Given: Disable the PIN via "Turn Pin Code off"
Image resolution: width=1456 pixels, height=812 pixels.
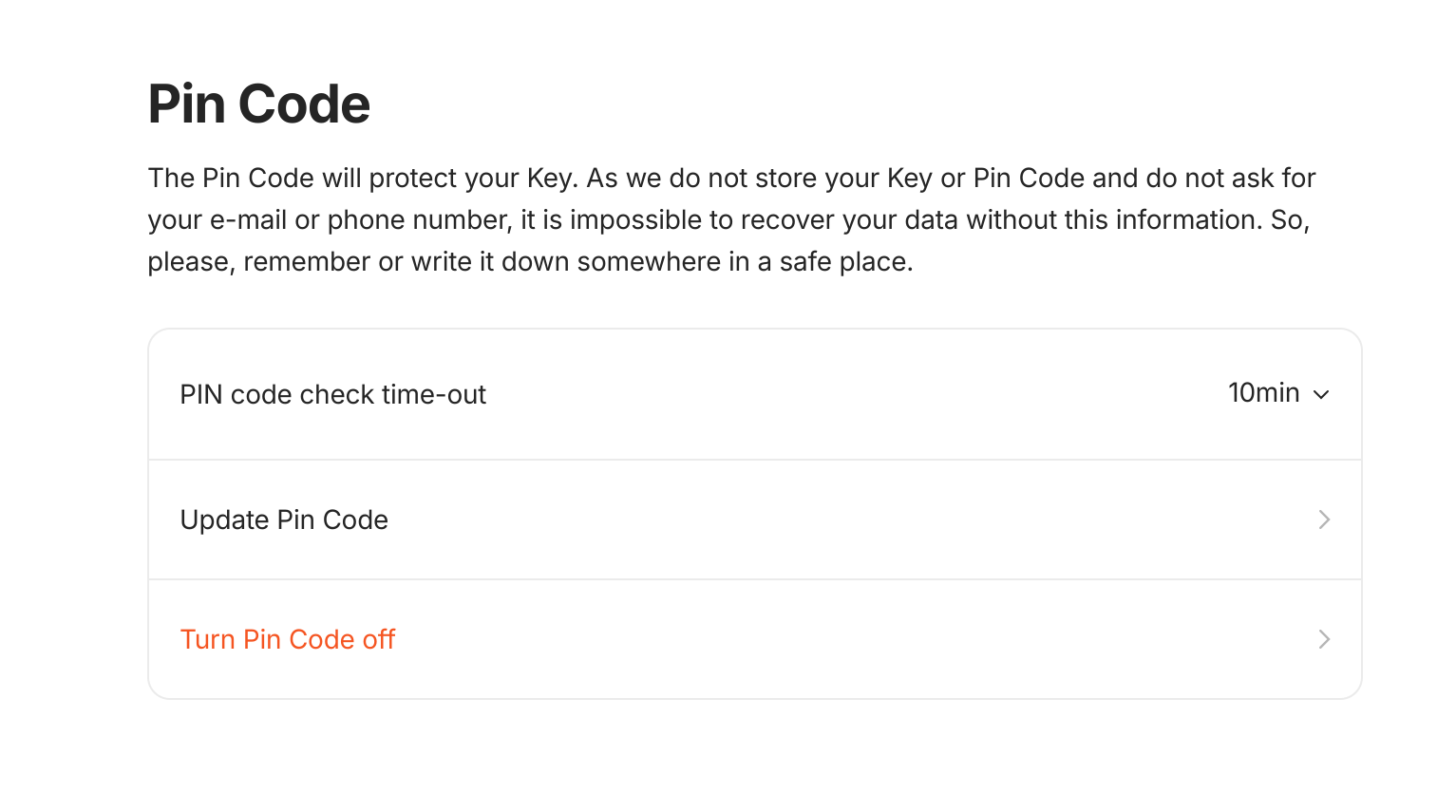Looking at the screenshot, I should coord(287,639).
